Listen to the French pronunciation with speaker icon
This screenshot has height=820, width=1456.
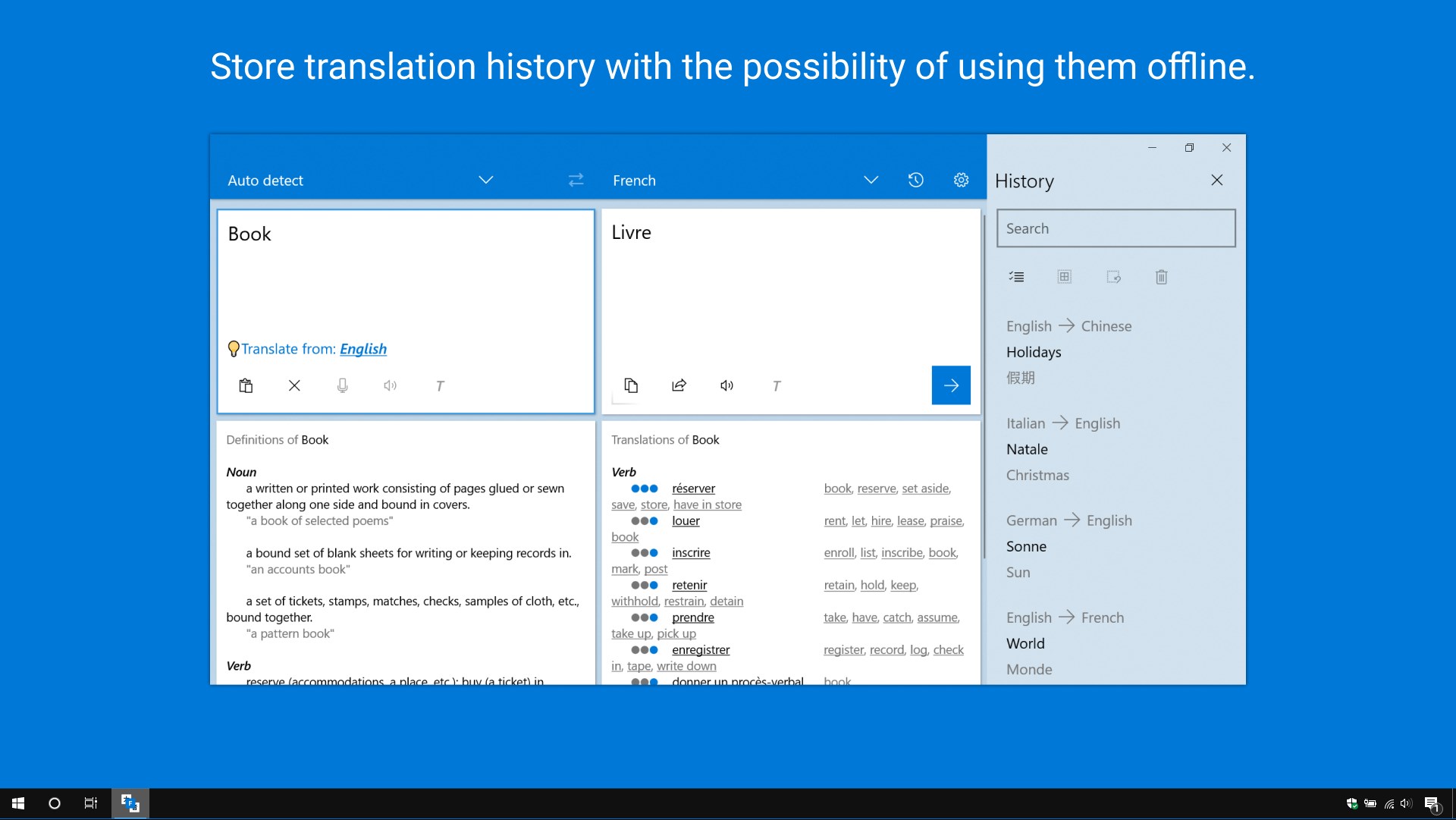(x=726, y=385)
